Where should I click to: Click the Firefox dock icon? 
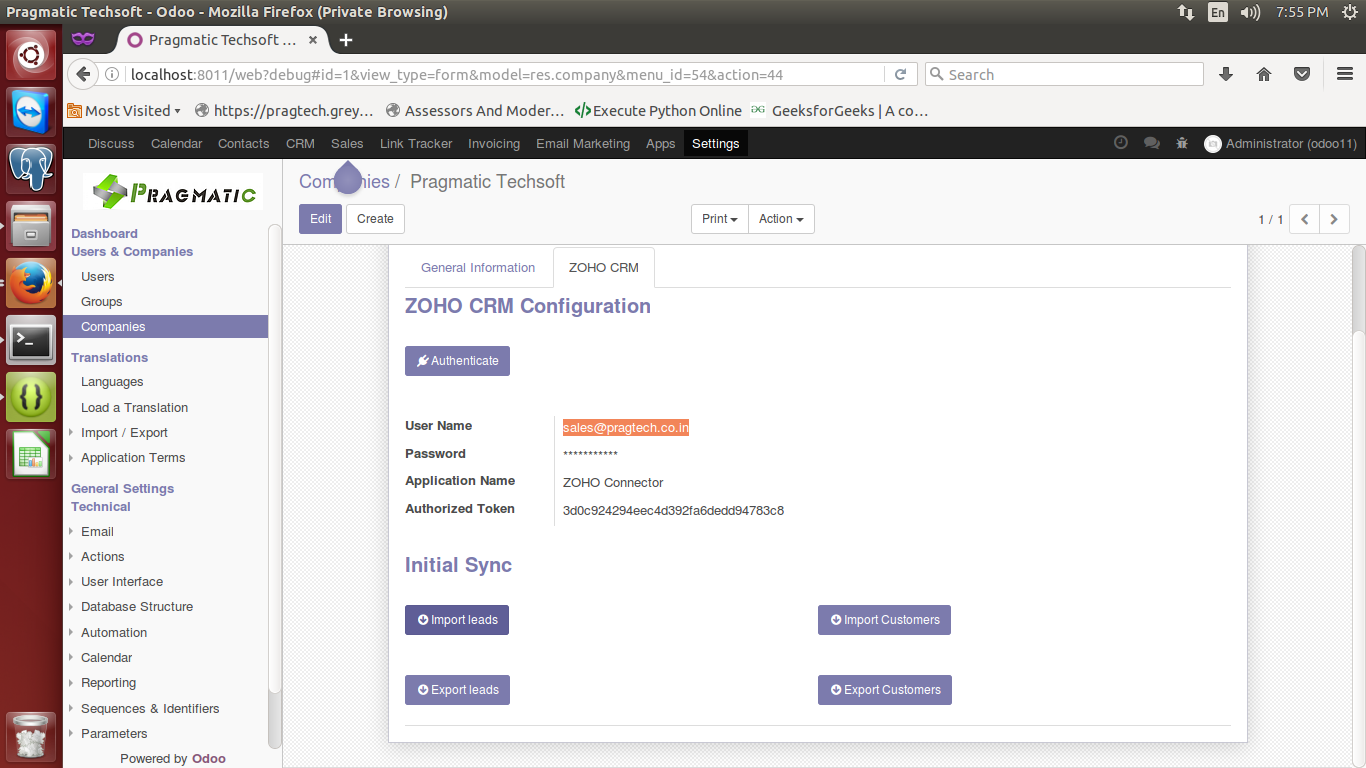pos(31,282)
